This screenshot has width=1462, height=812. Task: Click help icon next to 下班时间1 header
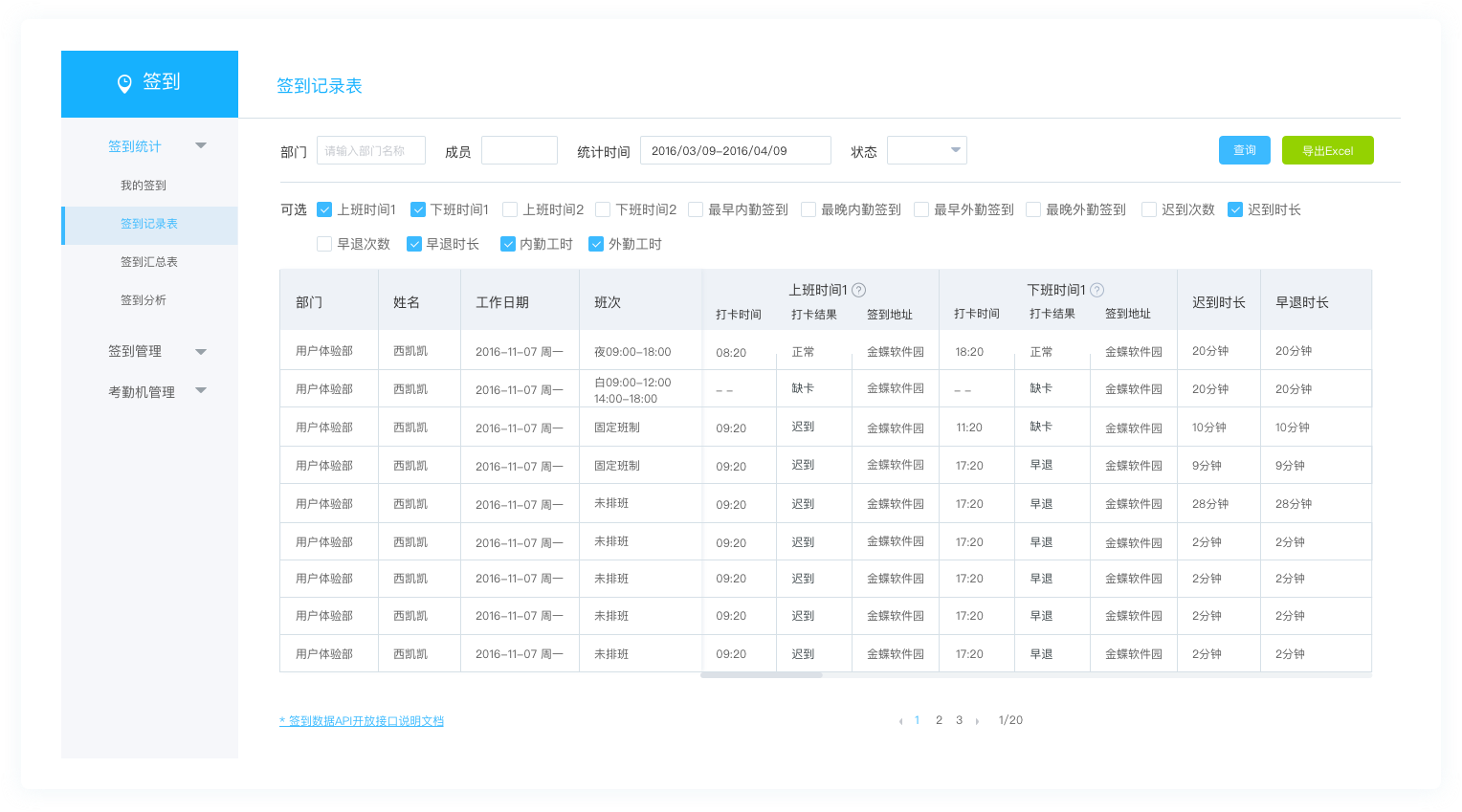click(1097, 290)
